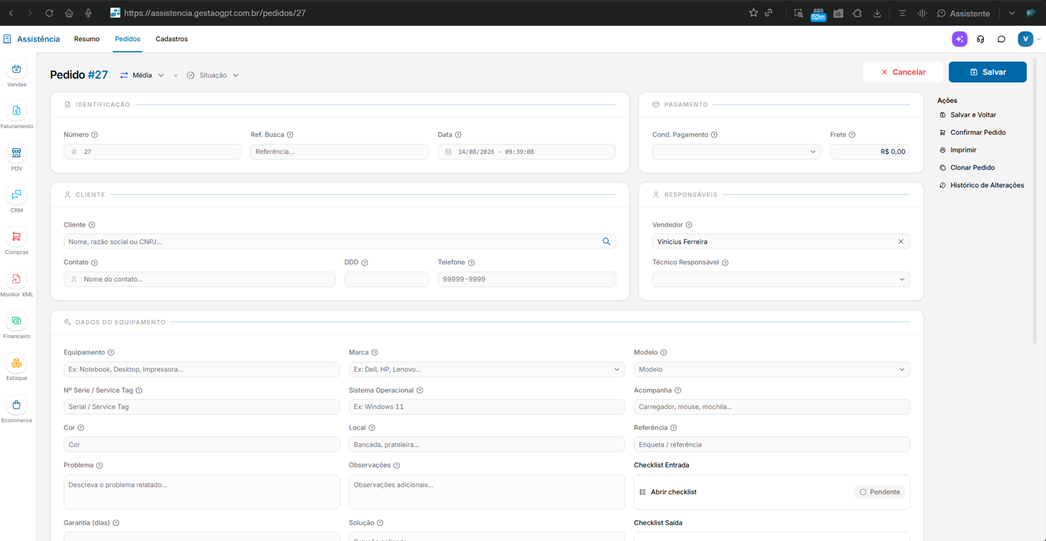Click the info icon next to Número

(x=94, y=135)
